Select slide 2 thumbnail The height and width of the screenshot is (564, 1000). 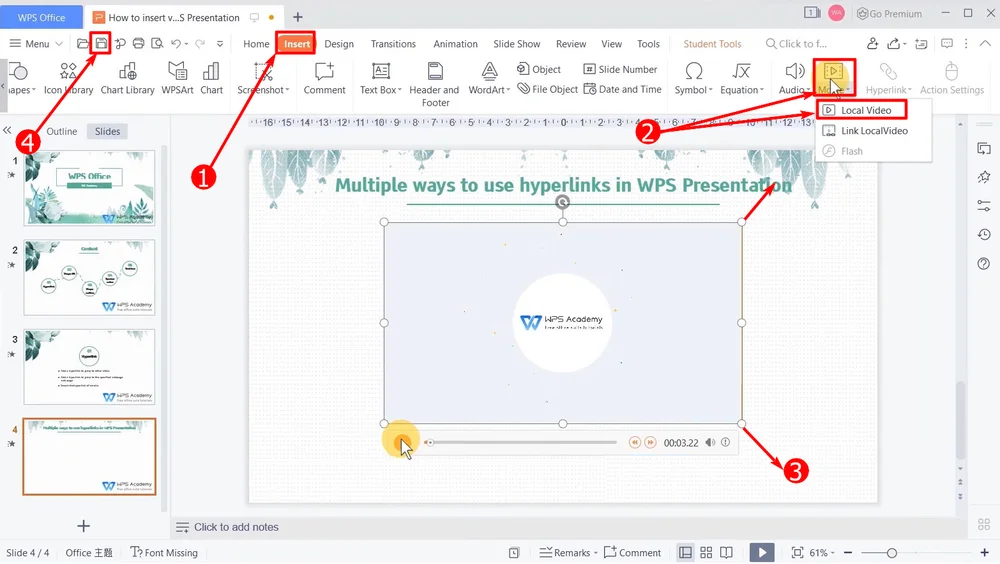pyautogui.click(x=89, y=277)
